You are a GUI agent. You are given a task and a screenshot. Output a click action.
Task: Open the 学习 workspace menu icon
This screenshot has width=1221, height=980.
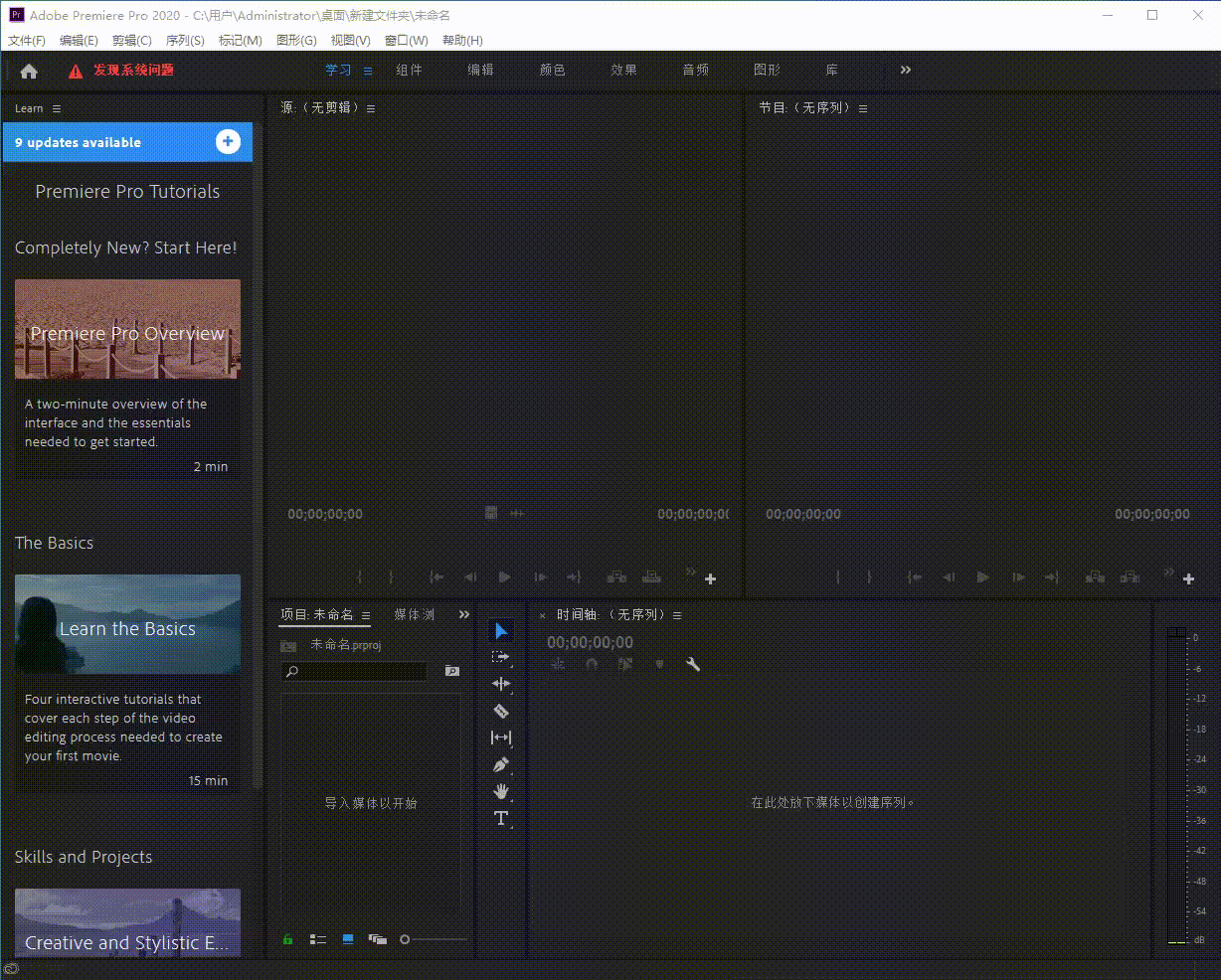click(x=368, y=71)
